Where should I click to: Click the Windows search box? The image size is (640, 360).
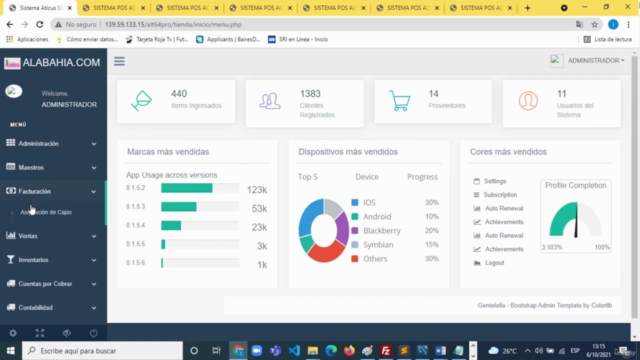tap(102, 351)
